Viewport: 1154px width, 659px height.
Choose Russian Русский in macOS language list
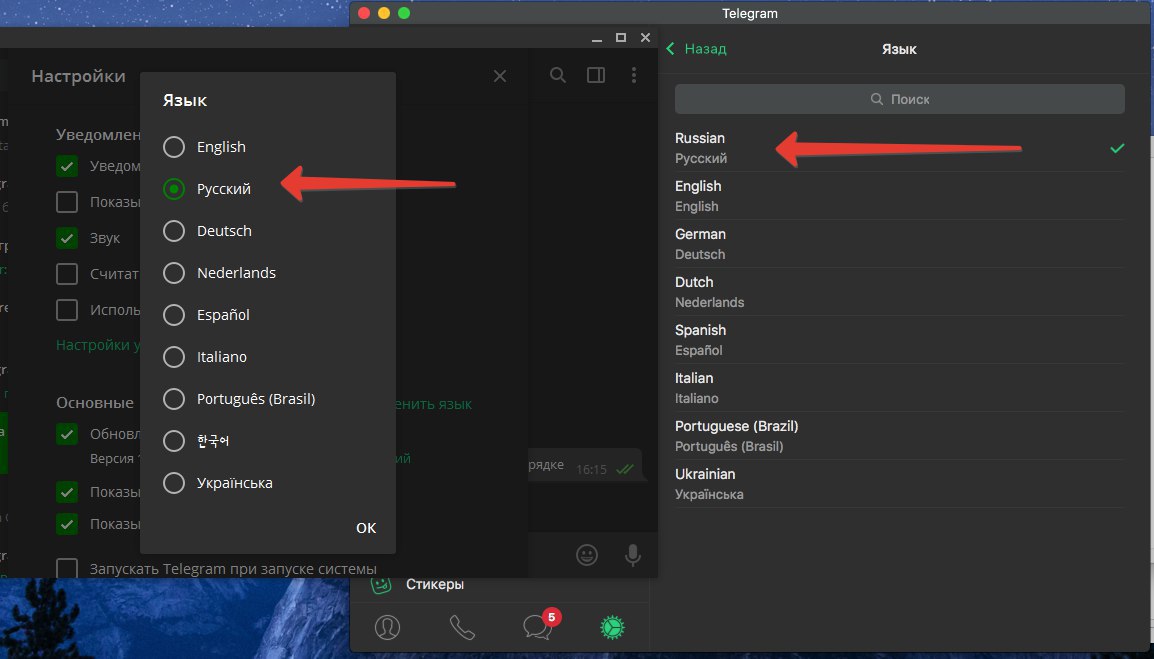[x=899, y=148]
